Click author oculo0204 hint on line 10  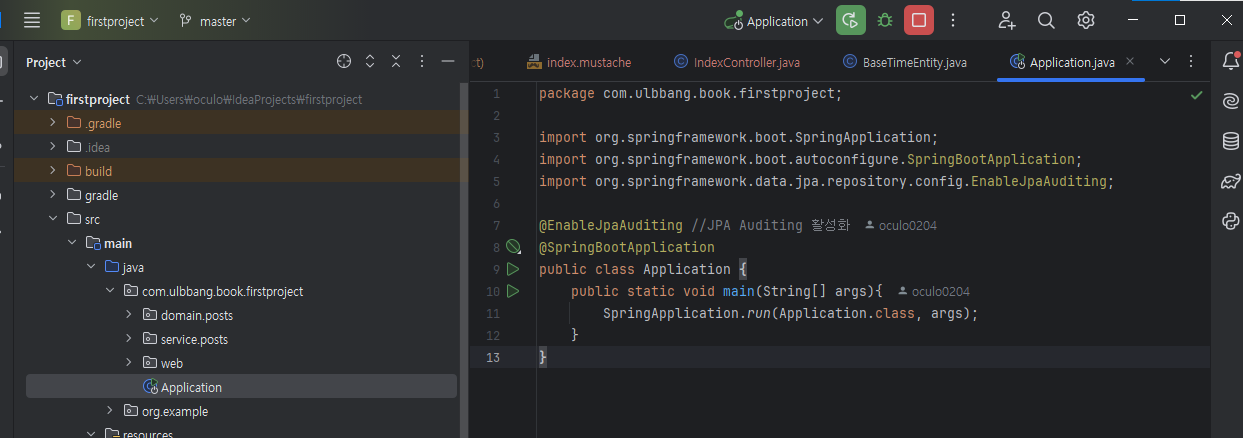point(934,291)
